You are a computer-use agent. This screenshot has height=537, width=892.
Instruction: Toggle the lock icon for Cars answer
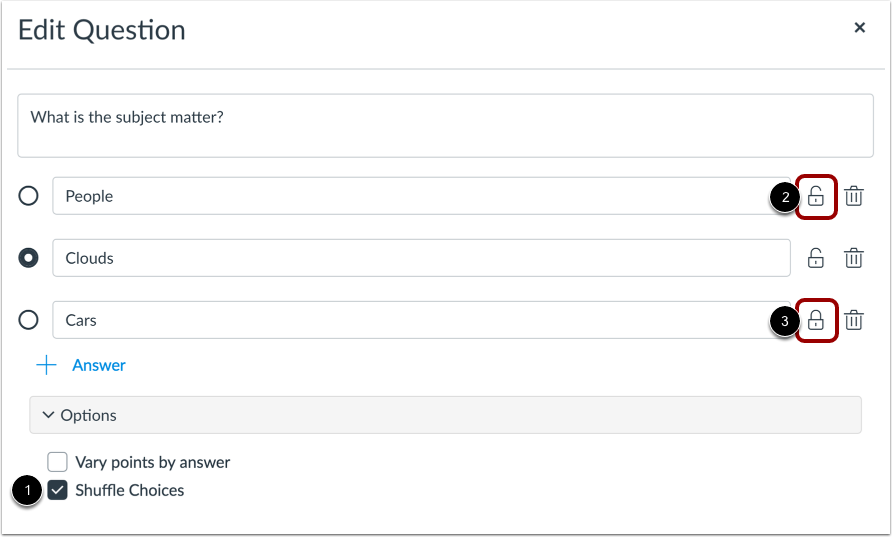click(x=816, y=320)
